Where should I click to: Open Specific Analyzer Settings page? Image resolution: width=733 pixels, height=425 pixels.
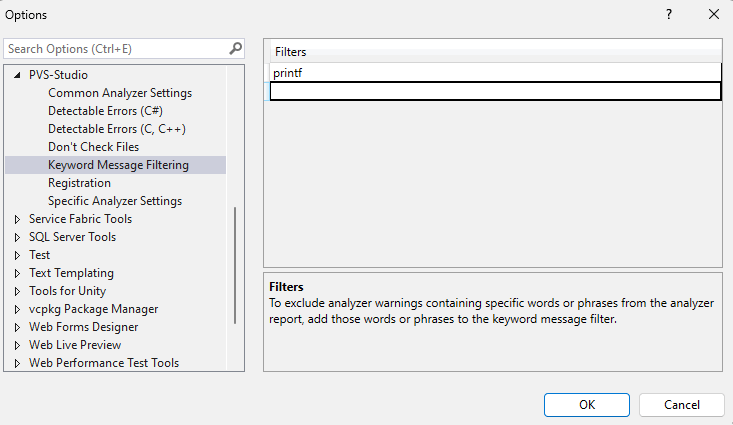(x=114, y=201)
